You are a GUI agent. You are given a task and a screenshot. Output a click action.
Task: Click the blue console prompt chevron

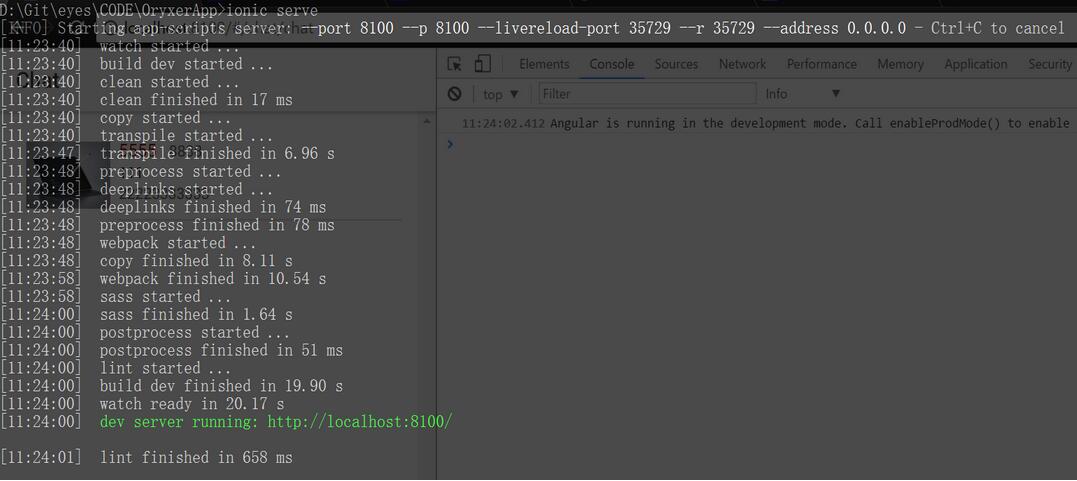pos(450,144)
